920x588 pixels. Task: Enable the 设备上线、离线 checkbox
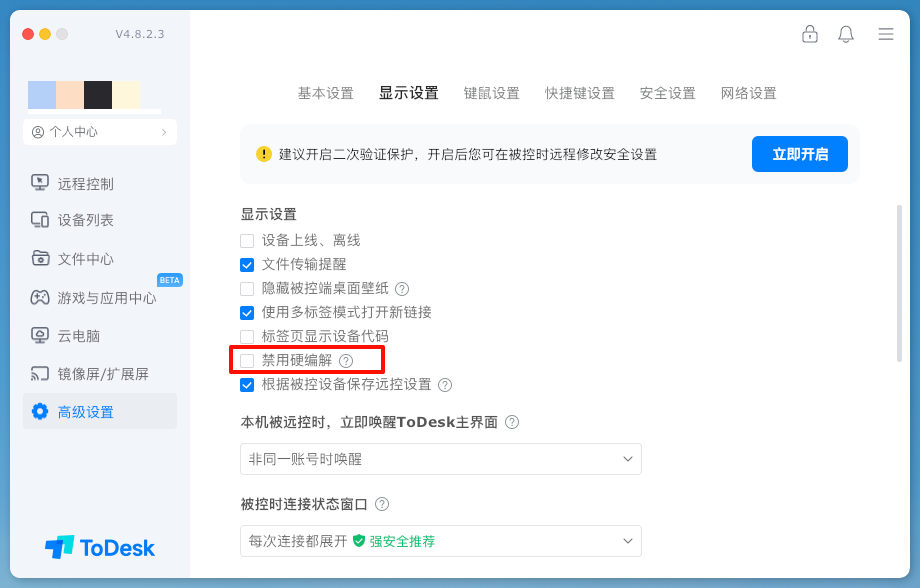(247, 241)
